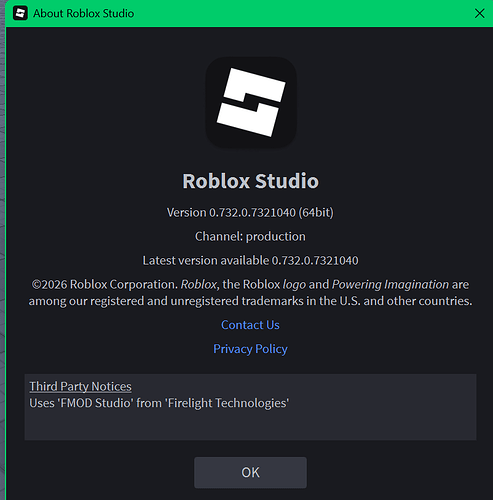The image size is (493, 500).
Task: Click the italic word logo in copyright
Action: 294,285
